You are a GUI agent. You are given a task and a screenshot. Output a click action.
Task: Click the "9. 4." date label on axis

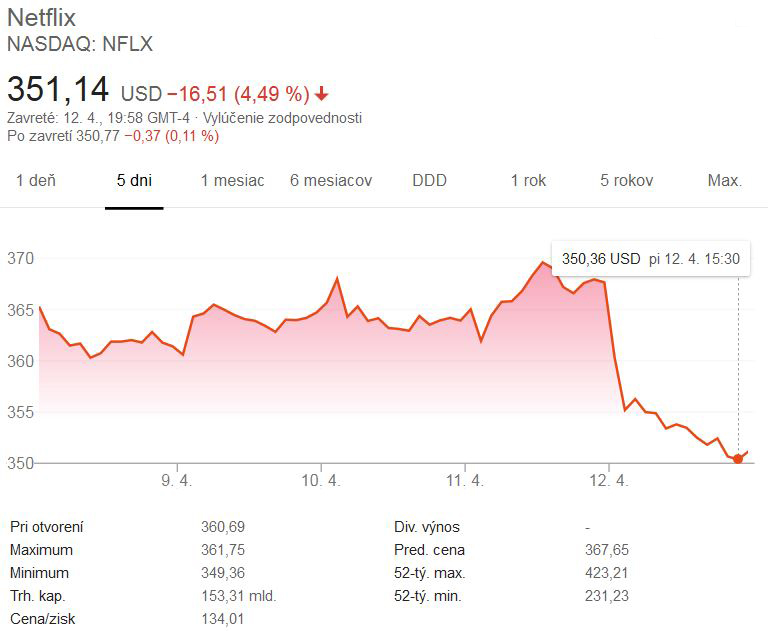176,481
